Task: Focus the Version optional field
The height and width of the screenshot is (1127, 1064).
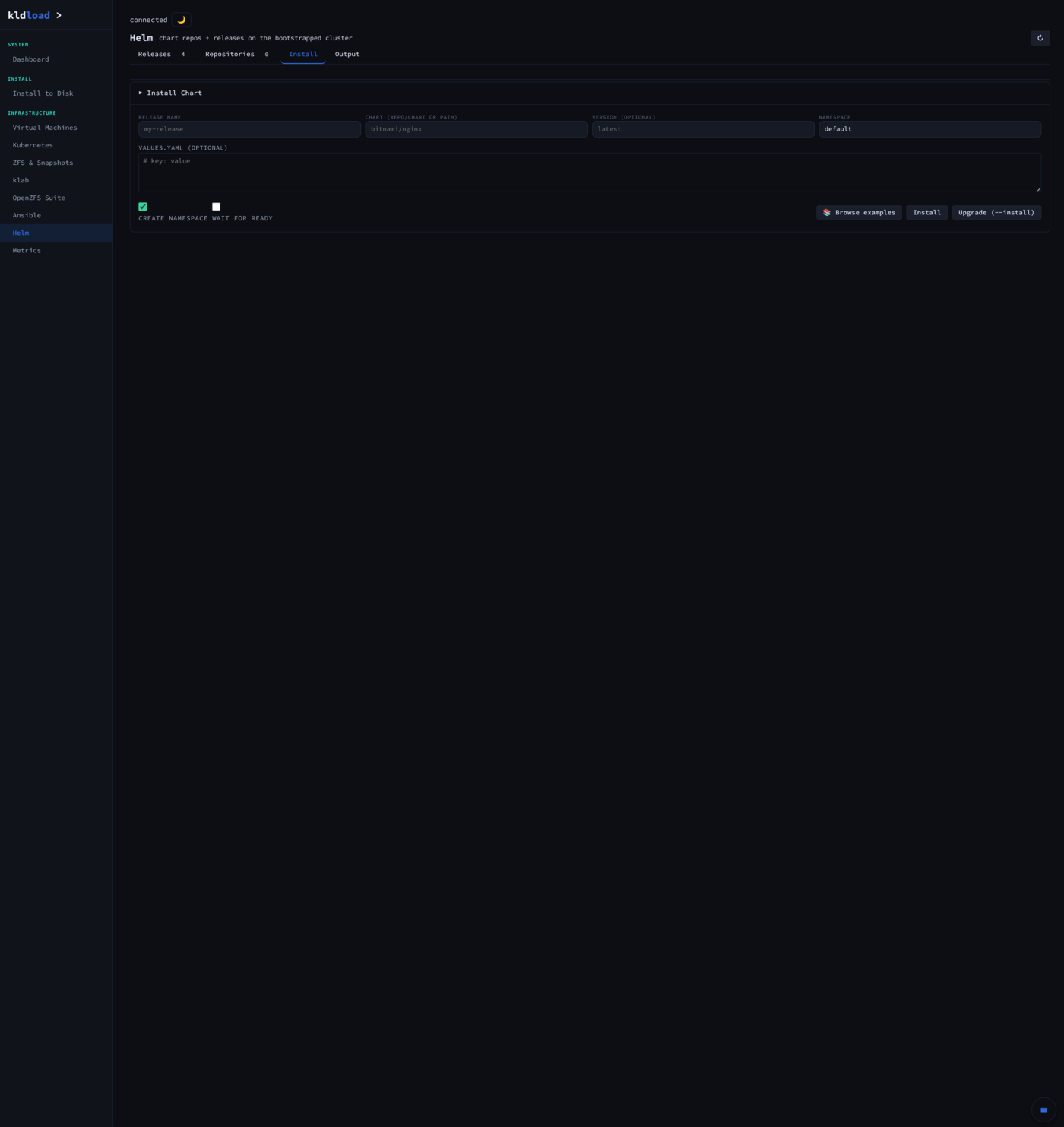Action: (703, 129)
